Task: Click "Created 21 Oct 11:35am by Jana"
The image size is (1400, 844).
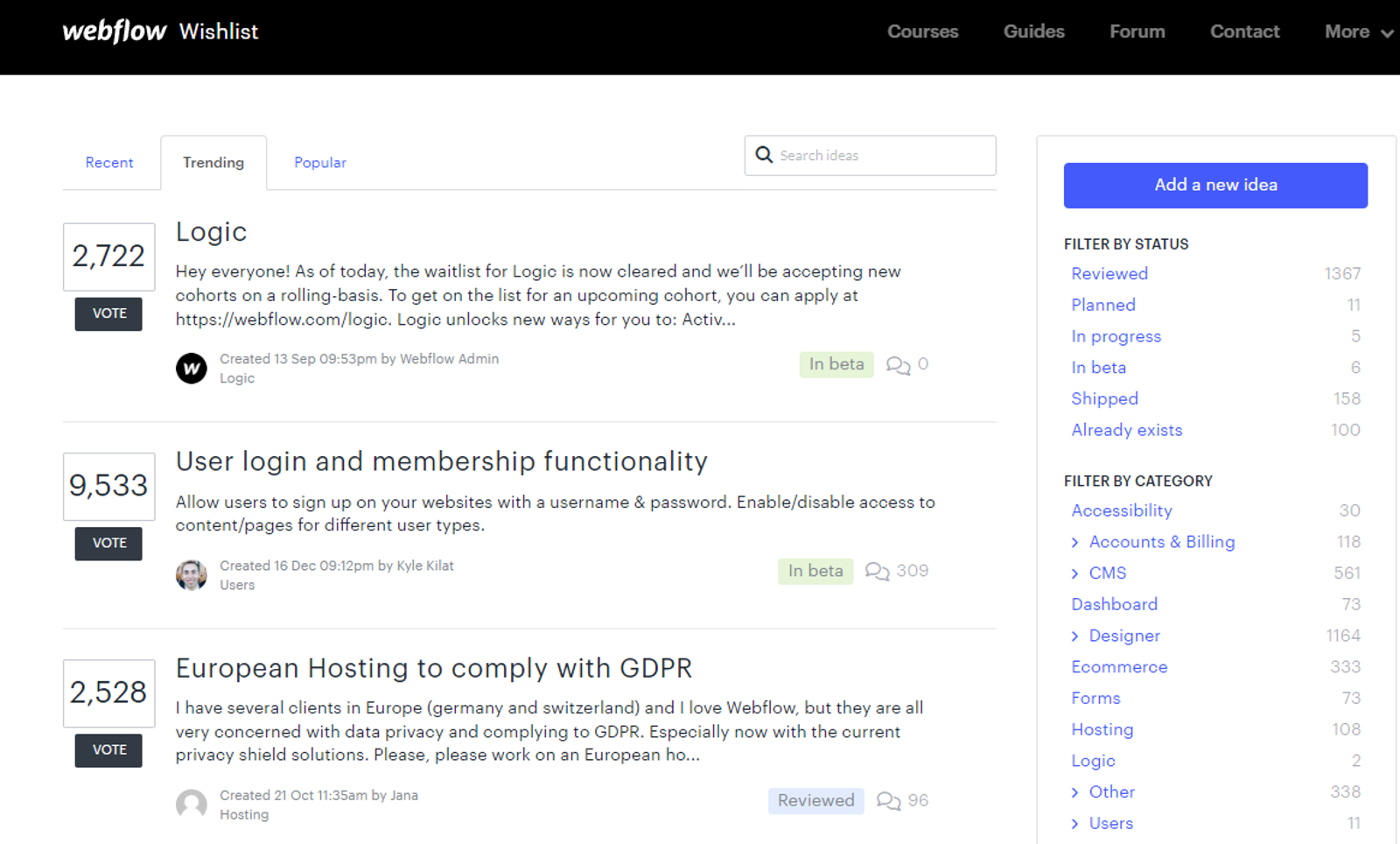Action: tap(318, 796)
